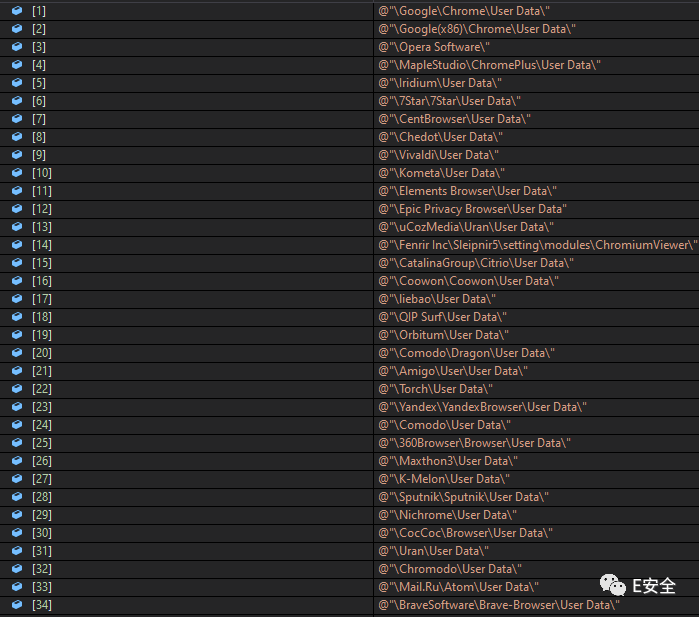699x617 pixels.
Task: Click the Kometa\User Data value
Action: 441,173
